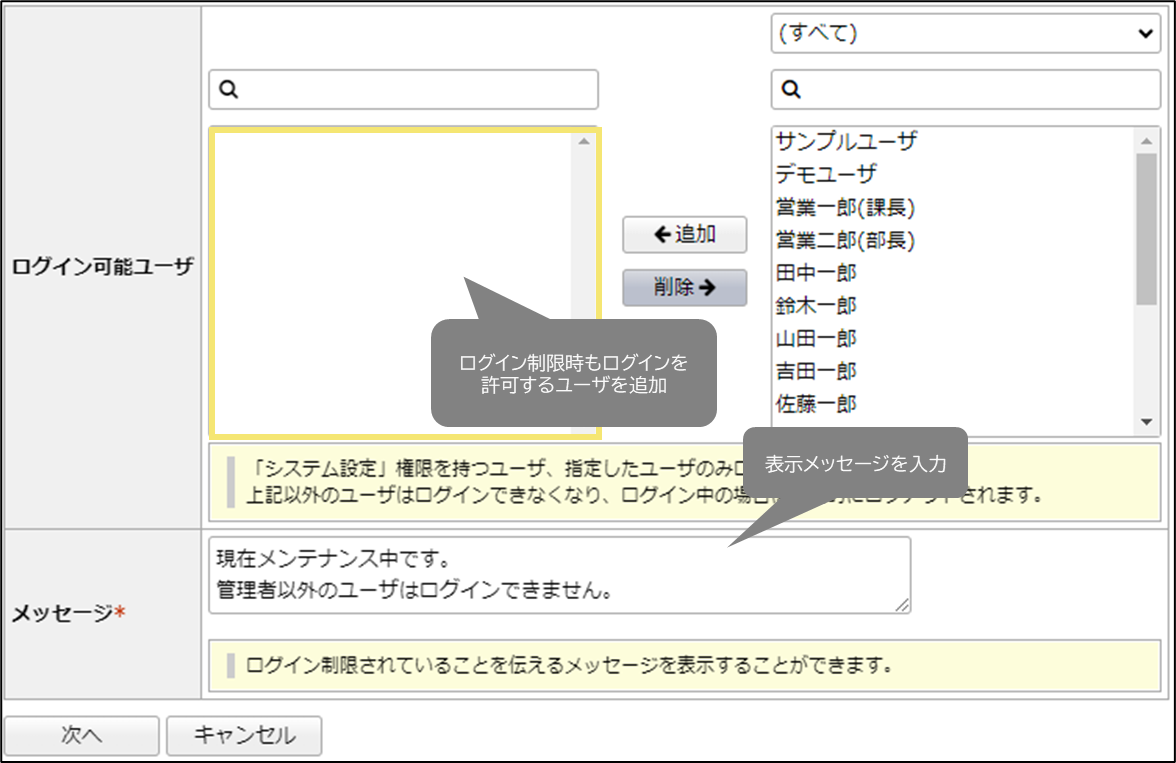The image size is (1176, 763).
Task: Click the scrollbar down arrow on the user list
Action: 1145,423
